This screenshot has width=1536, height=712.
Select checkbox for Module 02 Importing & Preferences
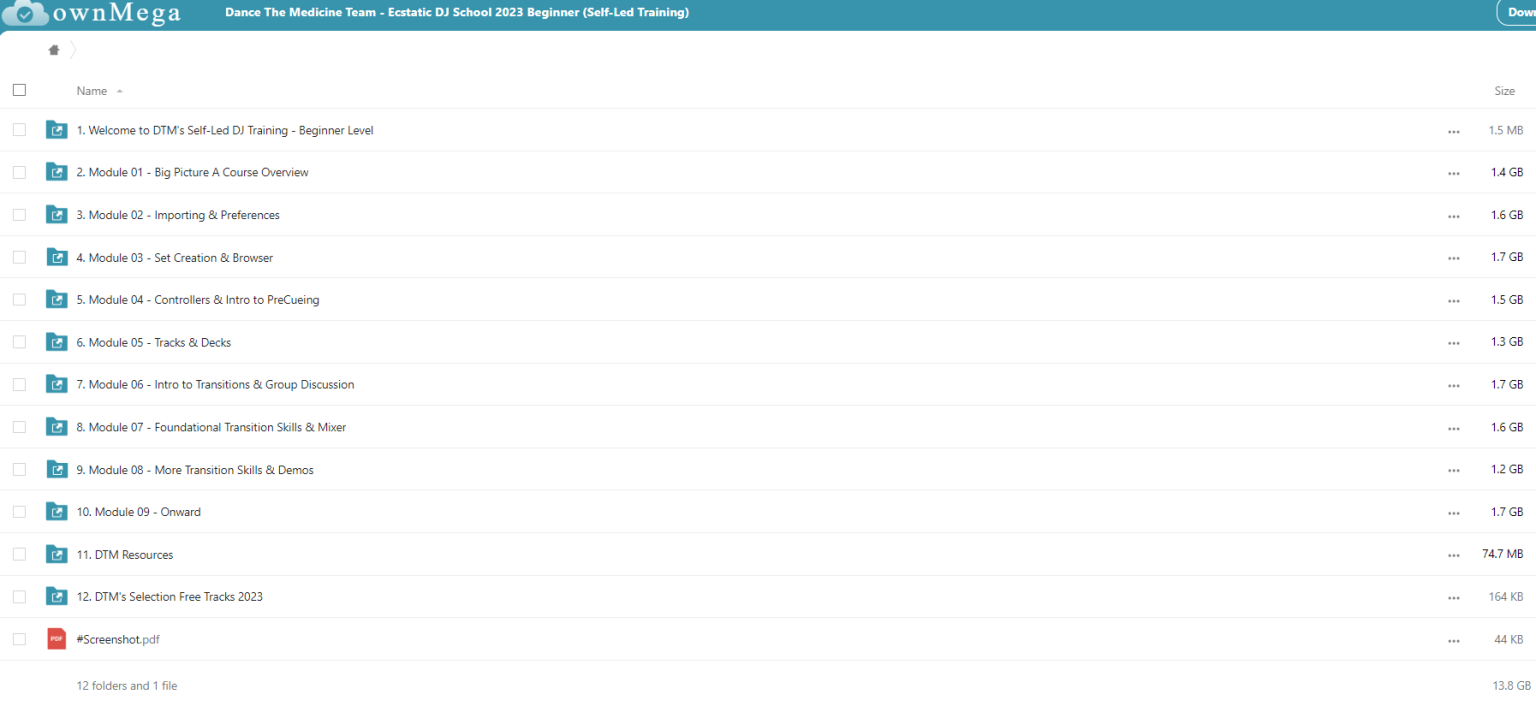pyautogui.click(x=19, y=215)
